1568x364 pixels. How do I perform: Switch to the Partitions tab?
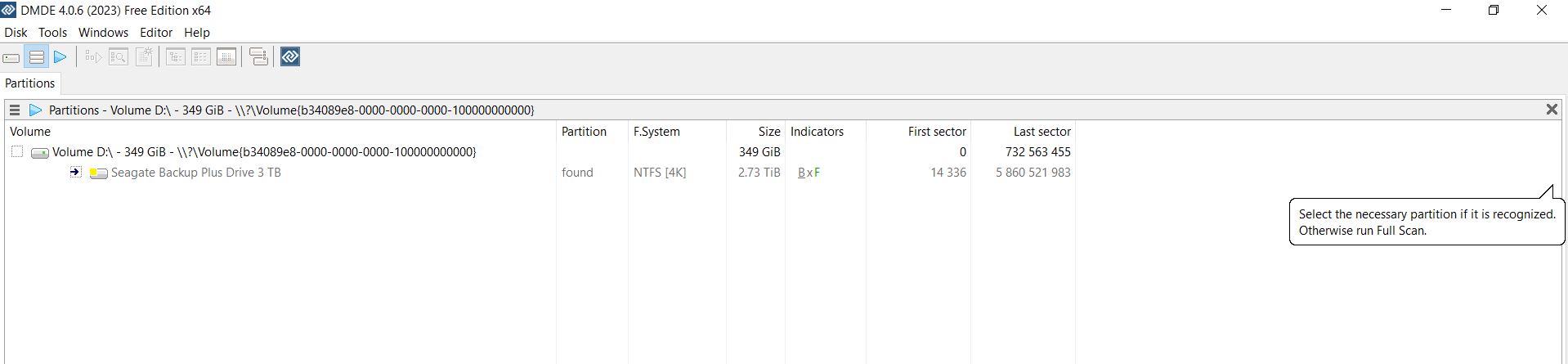(x=30, y=83)
